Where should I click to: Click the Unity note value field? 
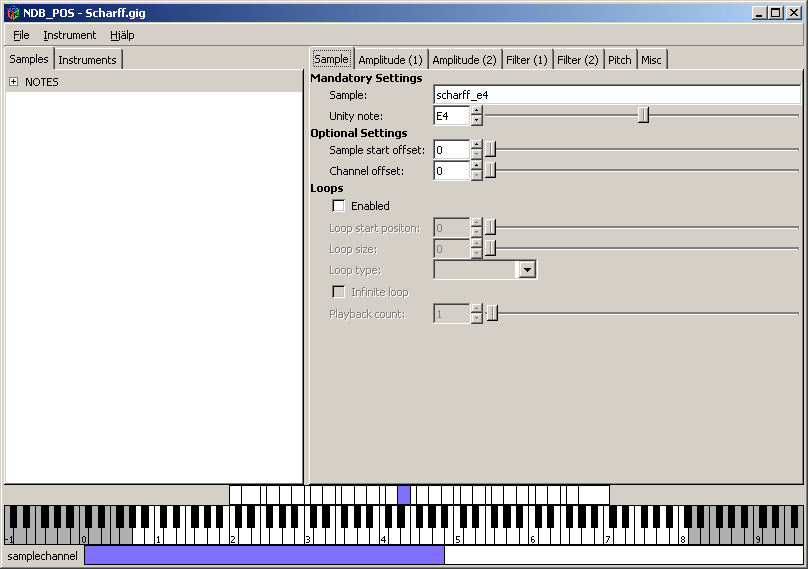click(x=452, y=116)
